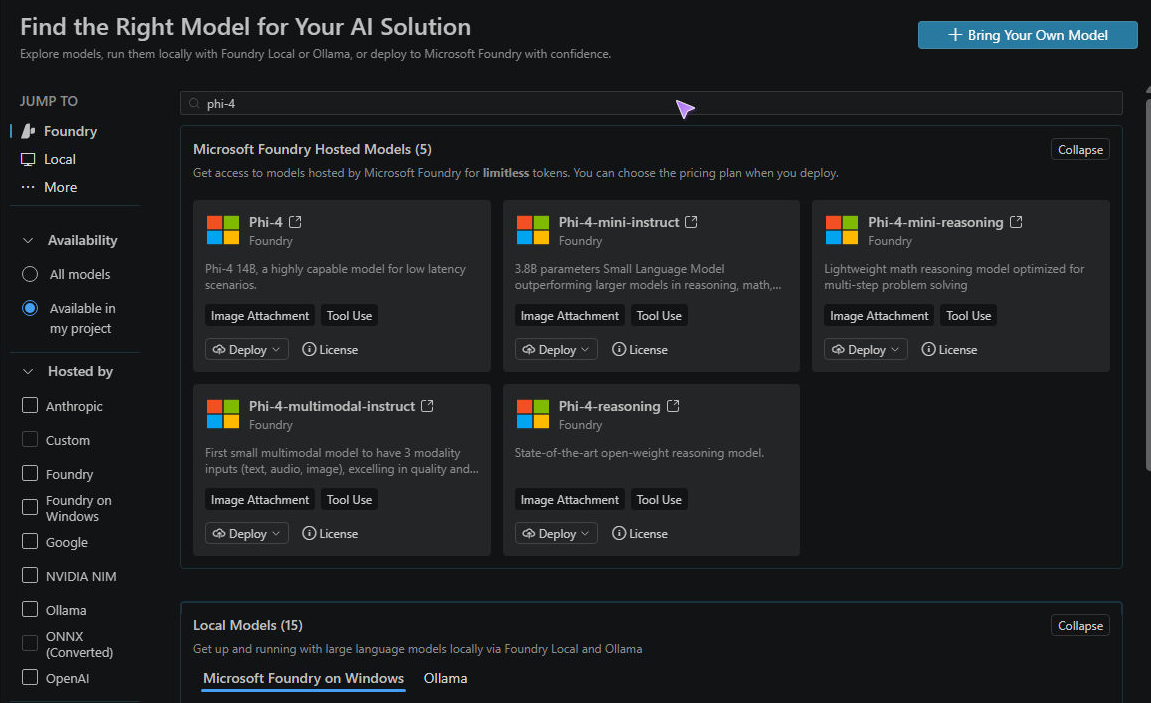
Task: Collapse the Hosted by filter section
Action: [x=28, y=371]
